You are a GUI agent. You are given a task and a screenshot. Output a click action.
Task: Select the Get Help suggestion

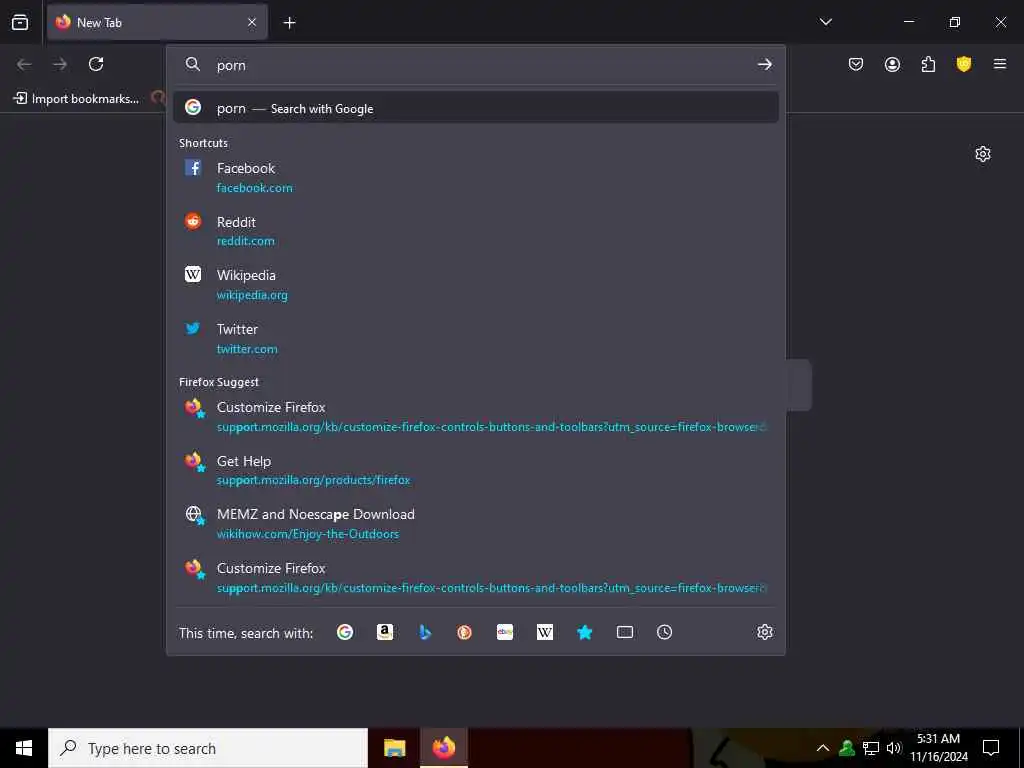tap(475, 470)
